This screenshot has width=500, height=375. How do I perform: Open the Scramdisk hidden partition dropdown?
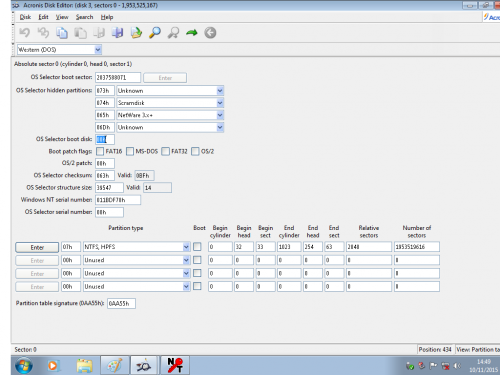tap(220, 103)
